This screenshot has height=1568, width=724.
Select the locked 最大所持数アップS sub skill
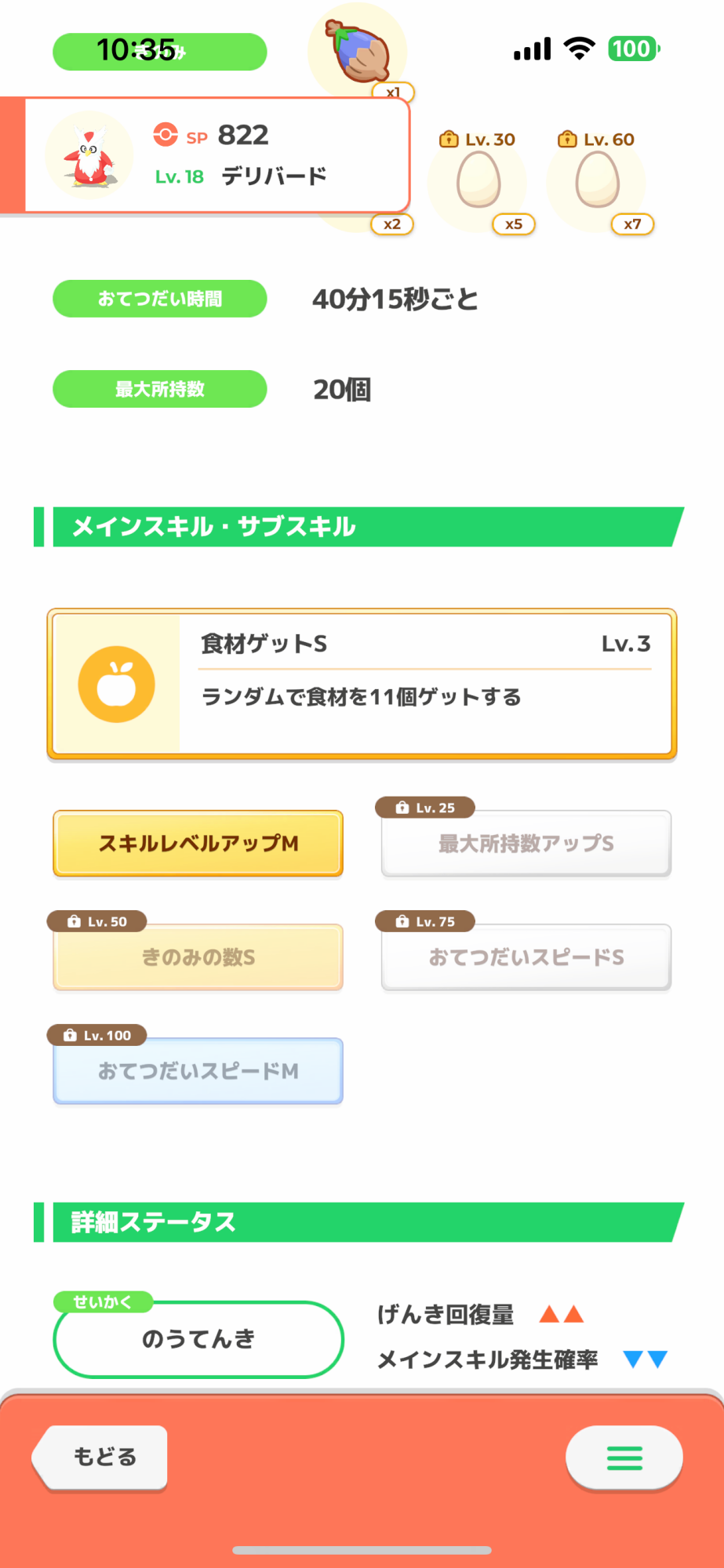click(526, 844)
